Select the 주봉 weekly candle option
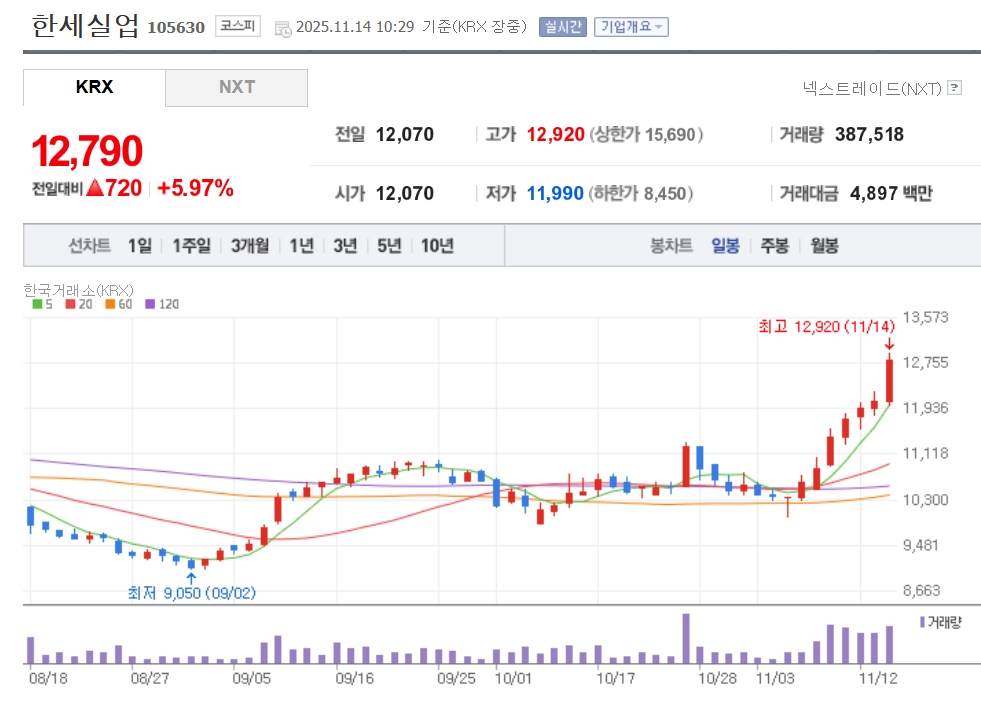981x709 pixels. pyautogui.click(x=774, y=246)
